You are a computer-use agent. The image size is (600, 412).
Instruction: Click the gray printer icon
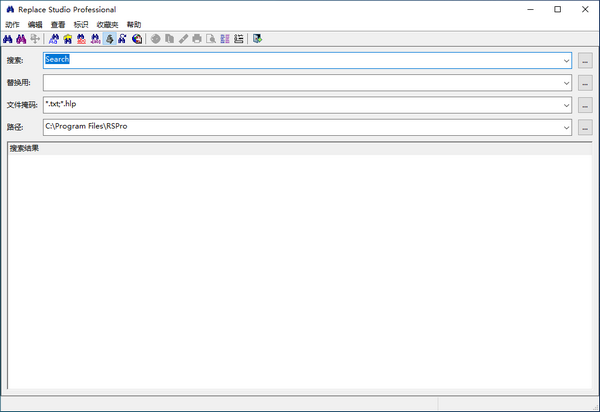[197, 39]
